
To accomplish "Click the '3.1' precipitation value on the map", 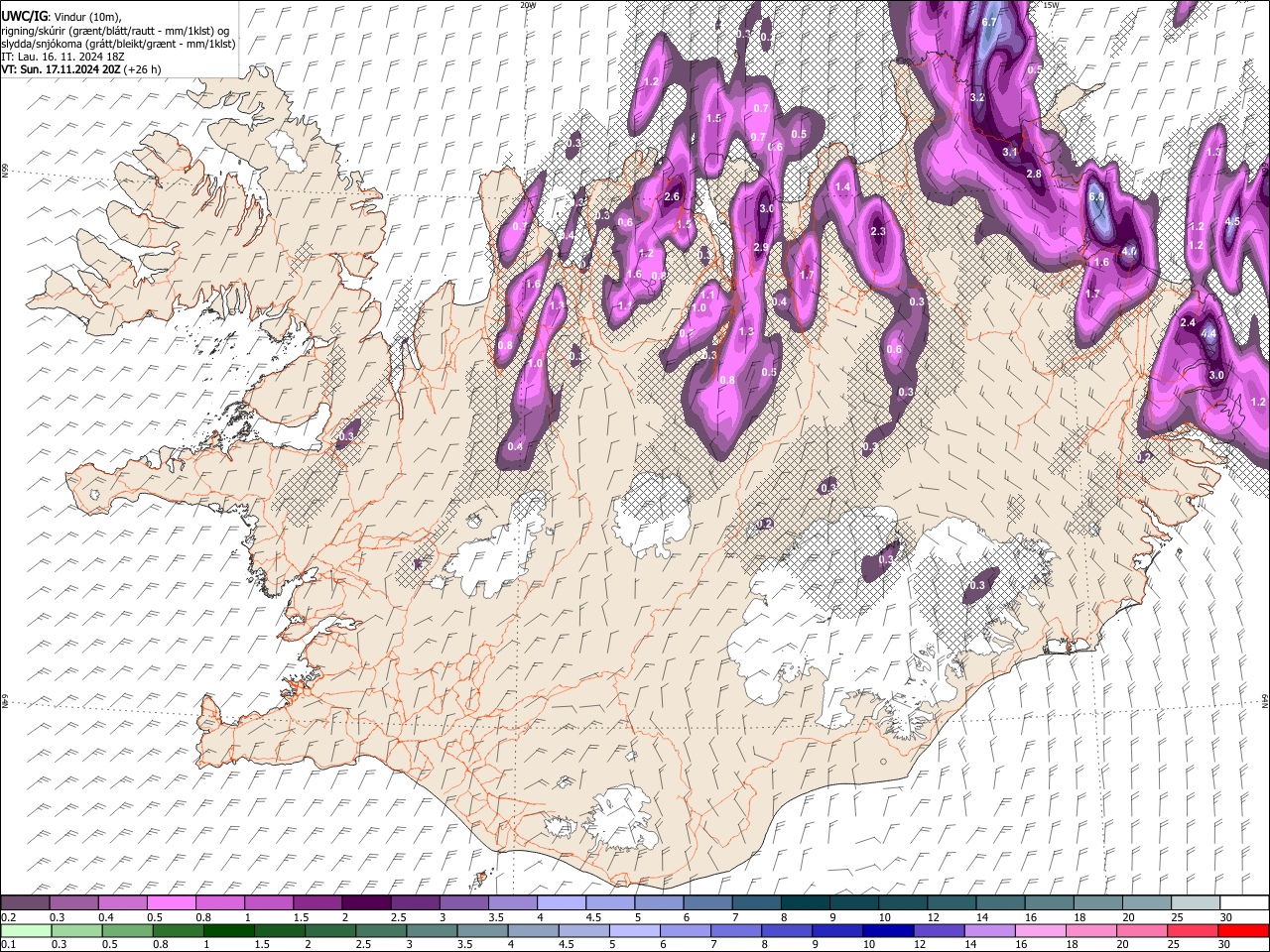I will [1011, 152].
